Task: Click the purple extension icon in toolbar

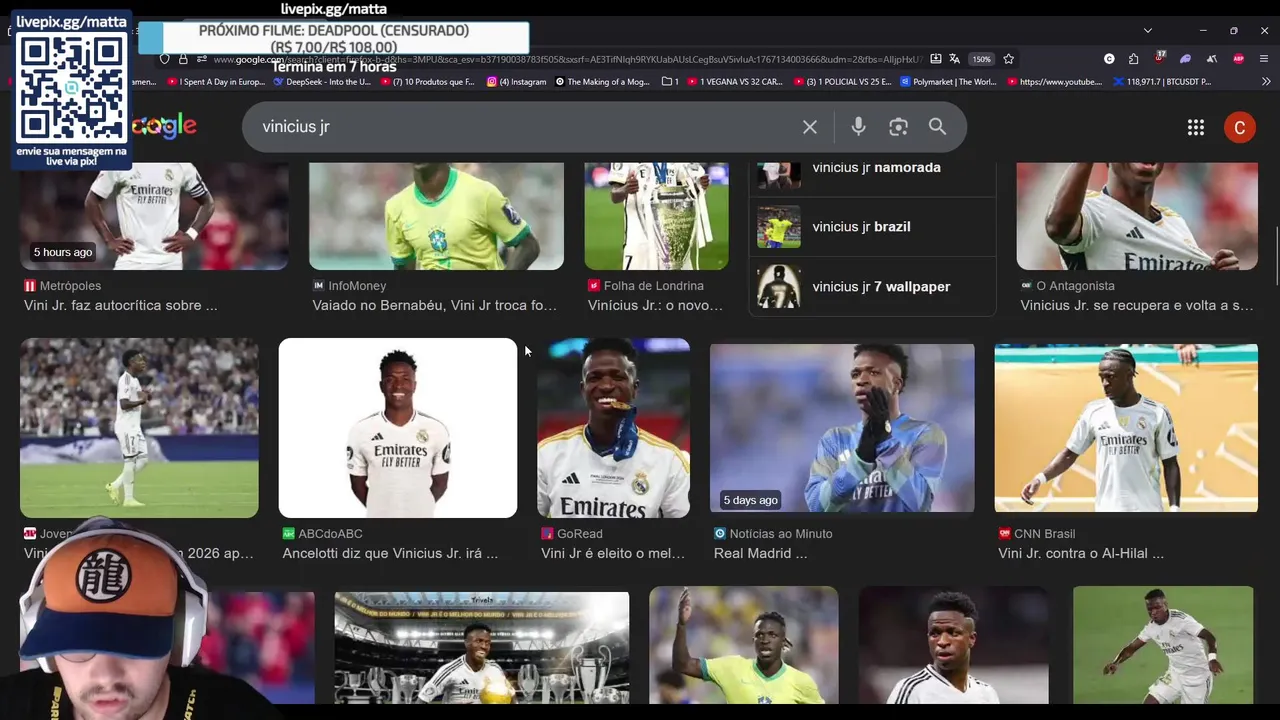Action: pos(1185,59)
